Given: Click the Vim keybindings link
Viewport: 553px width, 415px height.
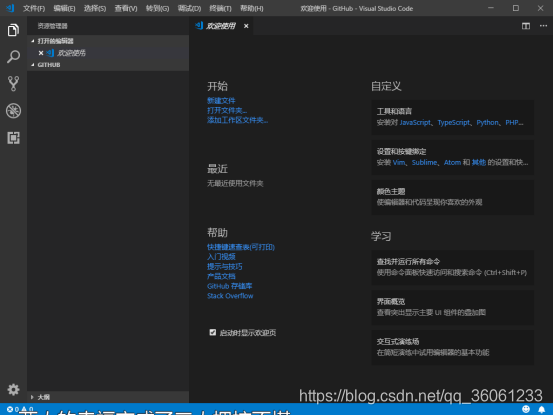Looking at the screenshot, I should (x=399, y=163).
